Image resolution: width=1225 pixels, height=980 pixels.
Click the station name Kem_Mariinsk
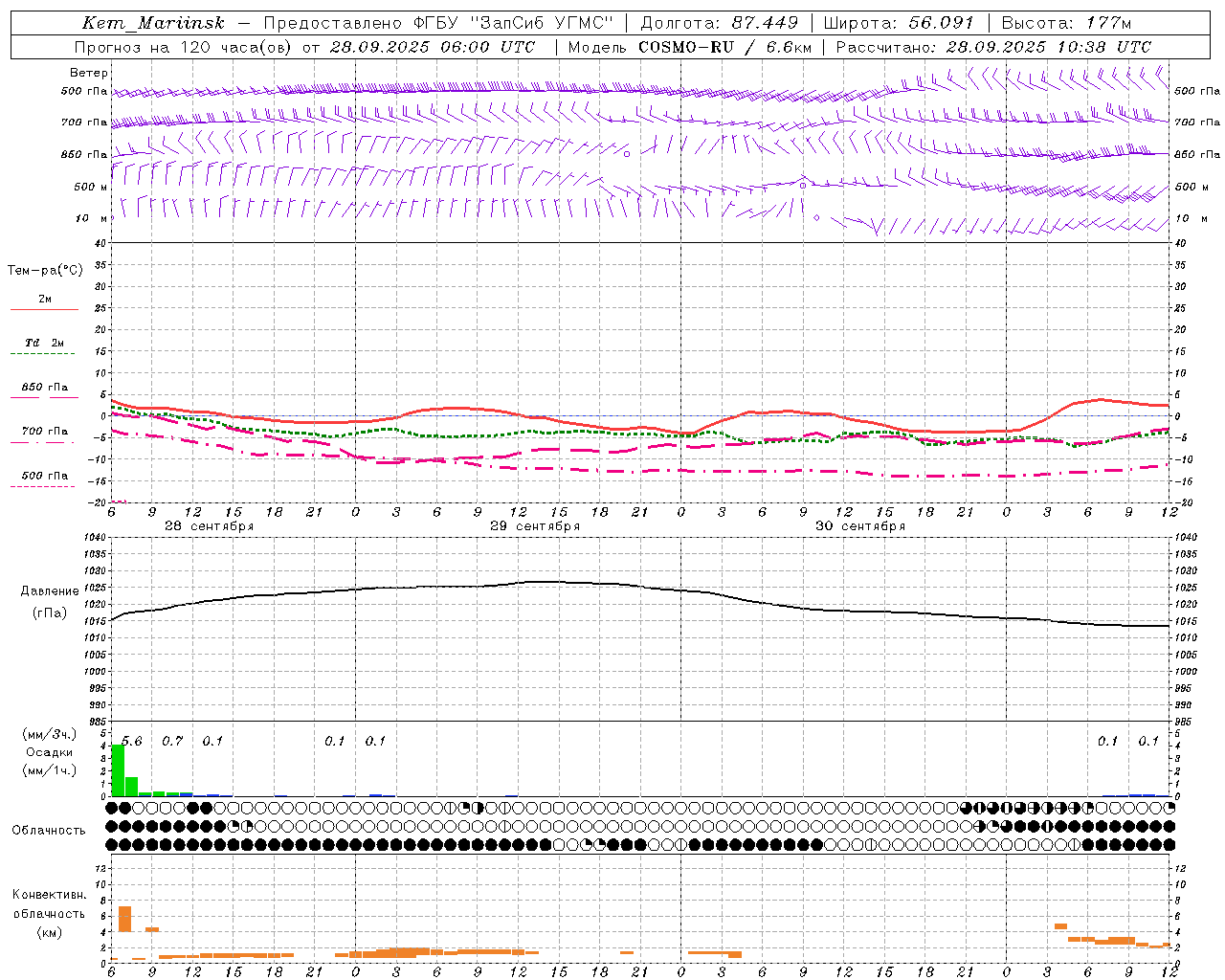click(153, 23)
